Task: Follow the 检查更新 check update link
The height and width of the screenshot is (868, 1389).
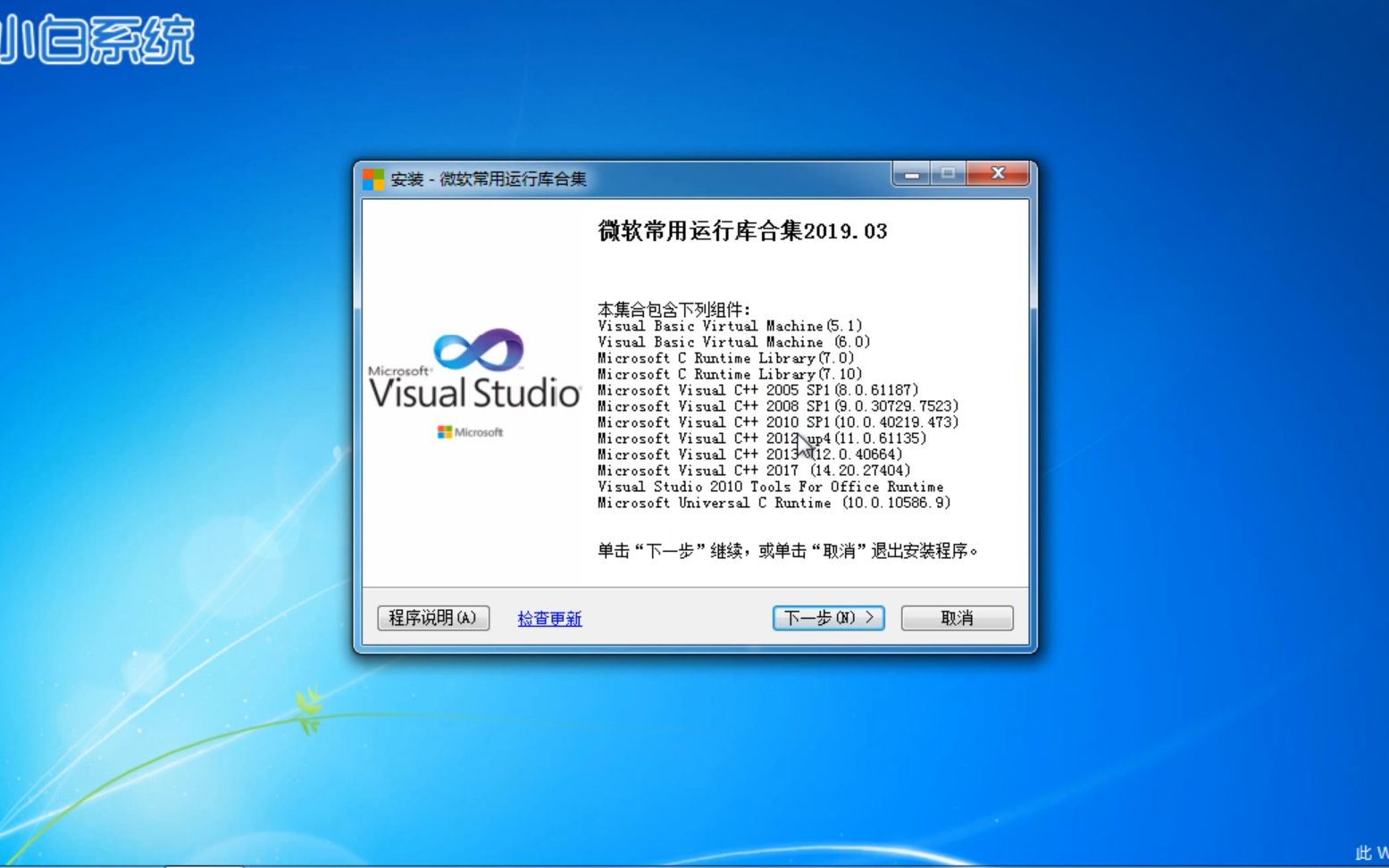Action: tap(549, 618)
